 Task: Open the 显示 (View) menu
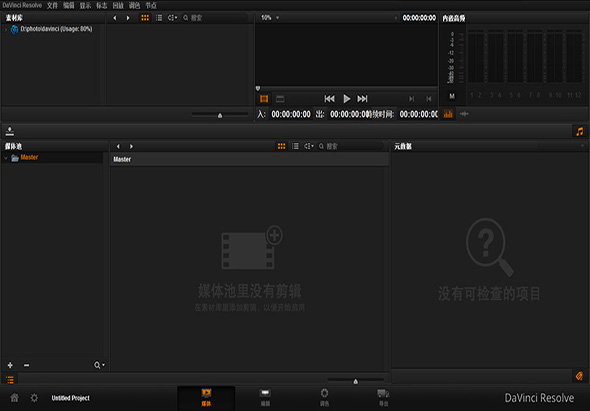pos(85,5)
